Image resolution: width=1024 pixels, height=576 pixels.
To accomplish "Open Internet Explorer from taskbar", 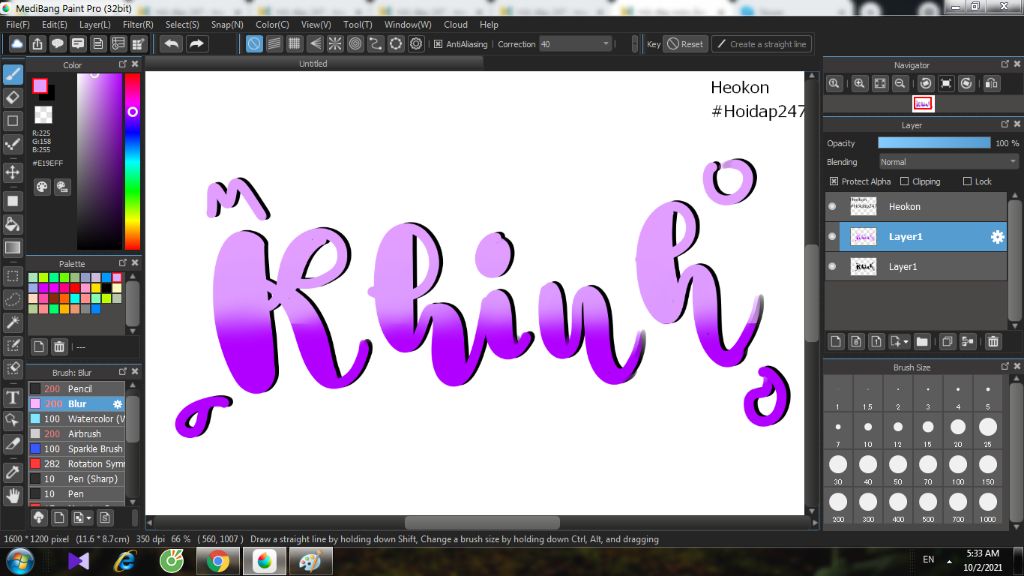I will click(x=125, y=561).
